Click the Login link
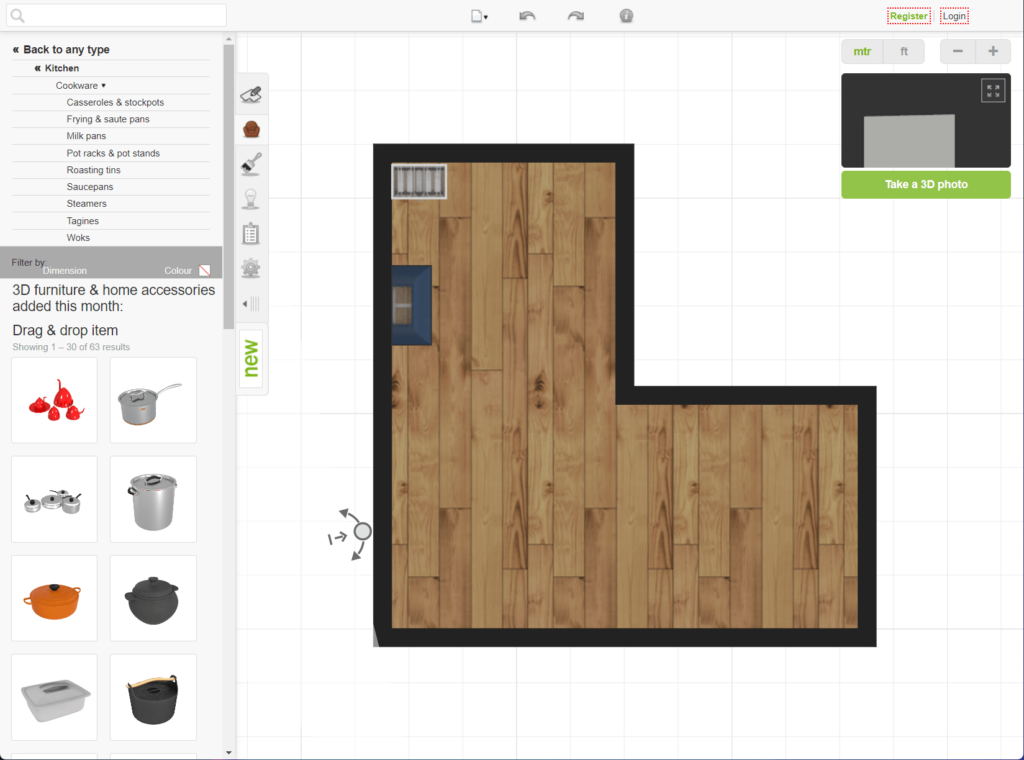This screenshot has height=760, width=1024. point(954,16)
